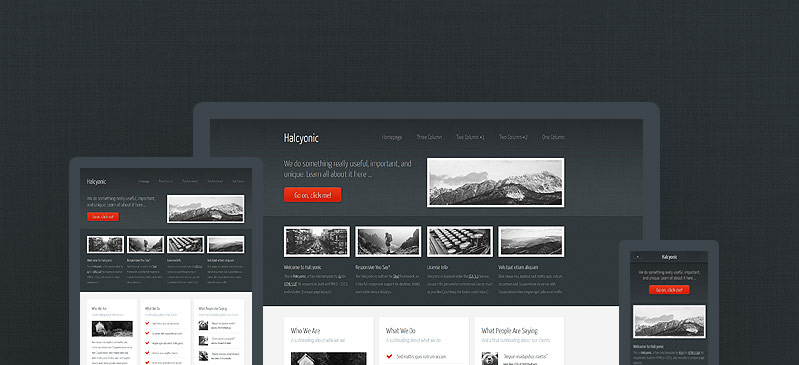This screenshot has width=799, height=365.
Task: Expand the navigation dropdown arrow in the phone mockup header
Action: point(637,257)
